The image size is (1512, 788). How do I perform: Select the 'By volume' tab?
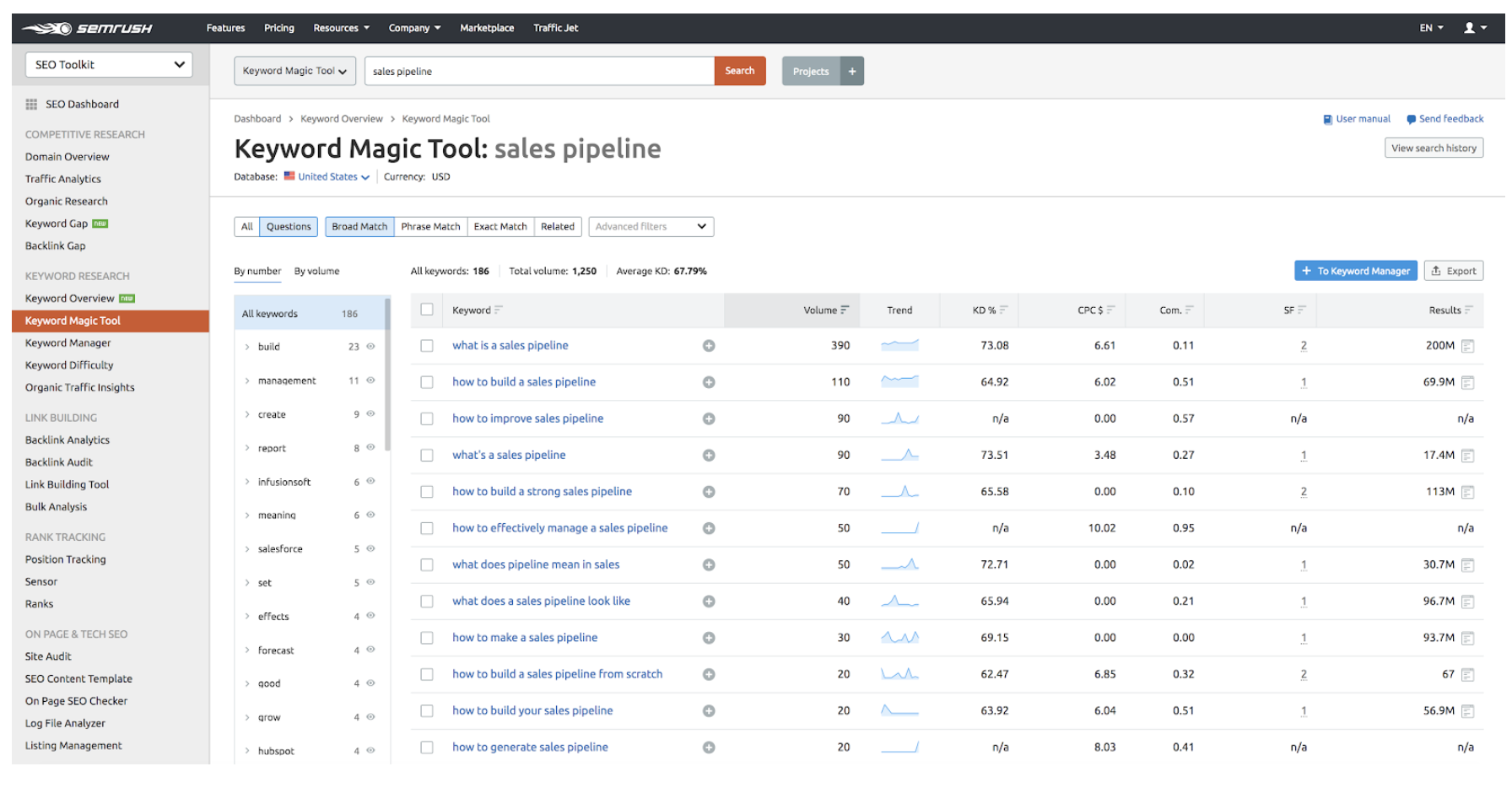click(316, 272)
